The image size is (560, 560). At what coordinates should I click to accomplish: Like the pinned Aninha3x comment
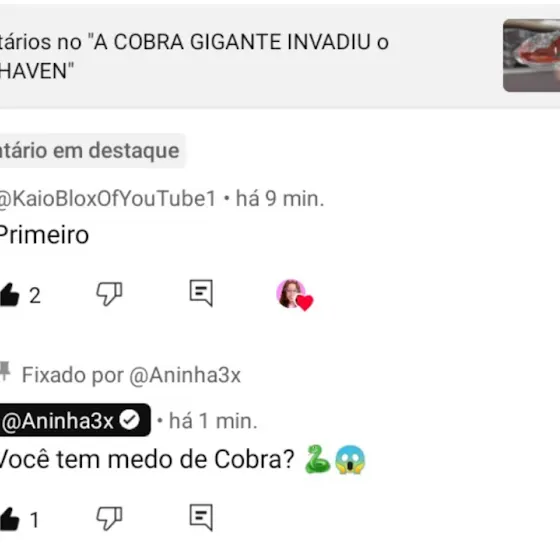(x=9, y=519)
